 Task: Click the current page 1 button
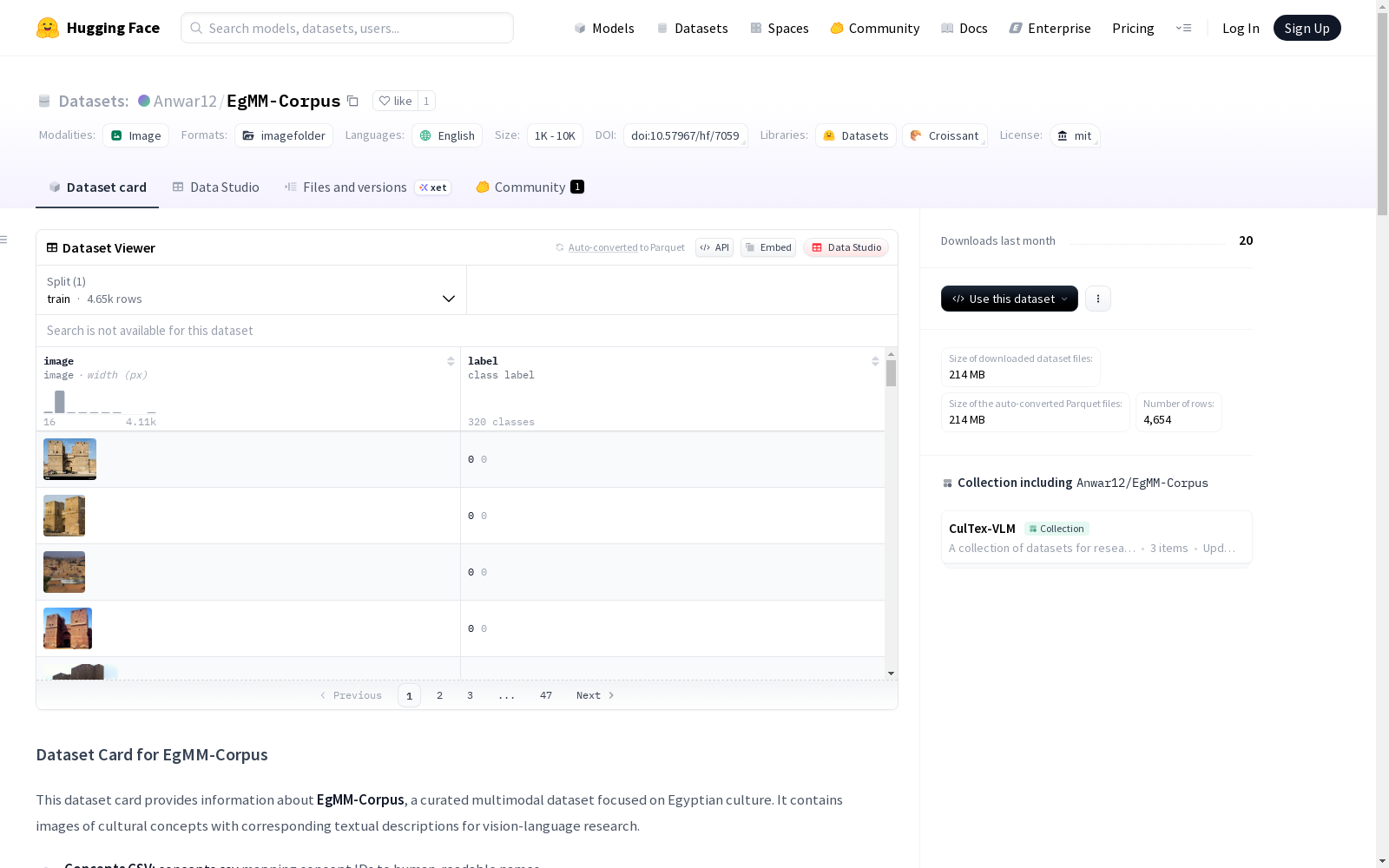(x=410, y=695)
